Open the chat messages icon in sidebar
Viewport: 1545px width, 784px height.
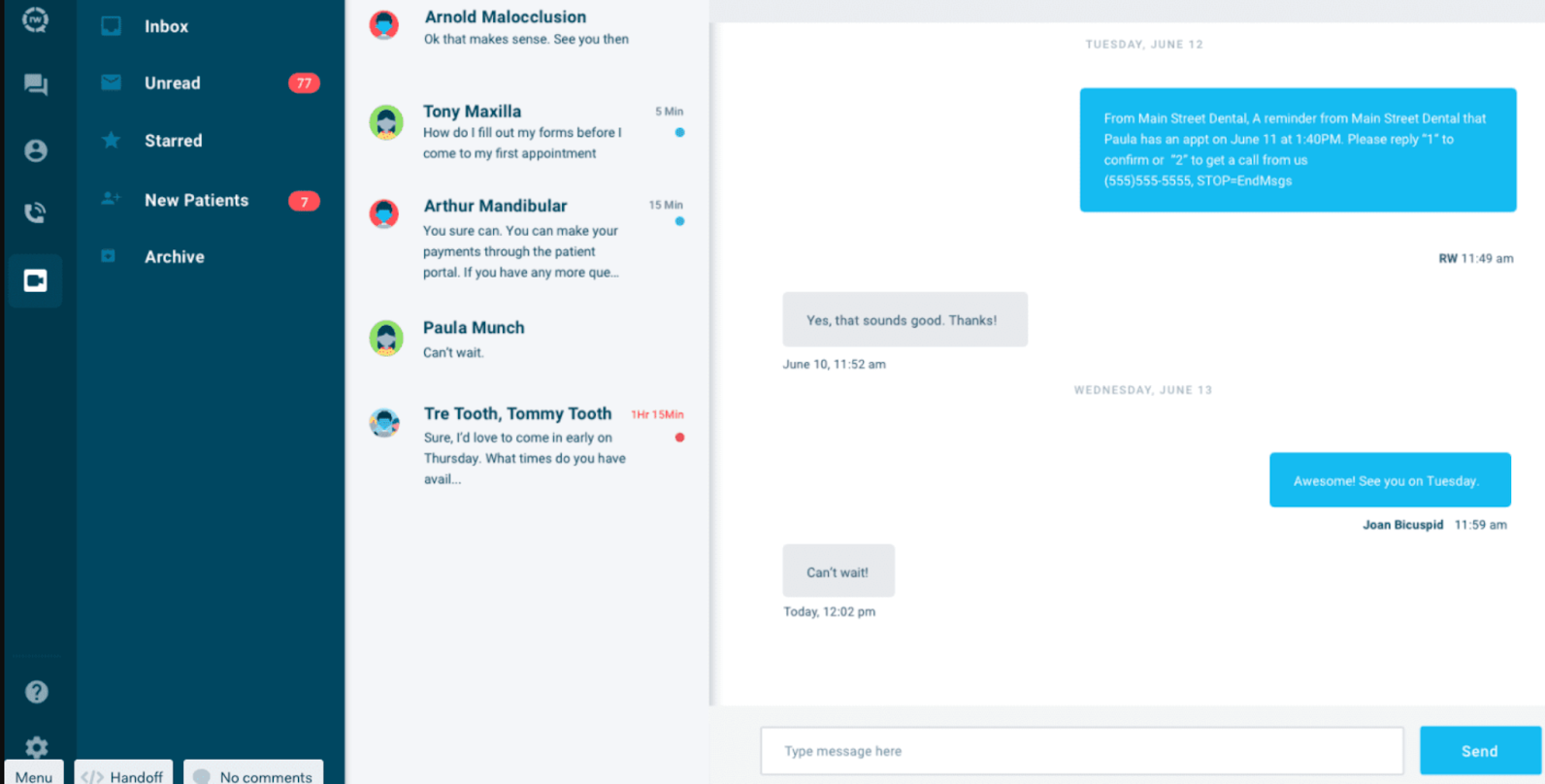pos(36,85)
